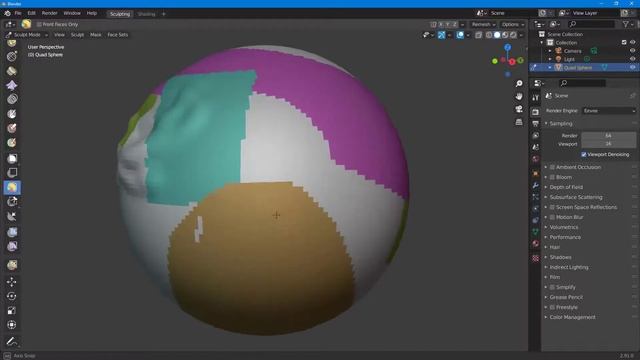
Task: Collapse the Collection tree in outliner
Action: tap(542, 42)
